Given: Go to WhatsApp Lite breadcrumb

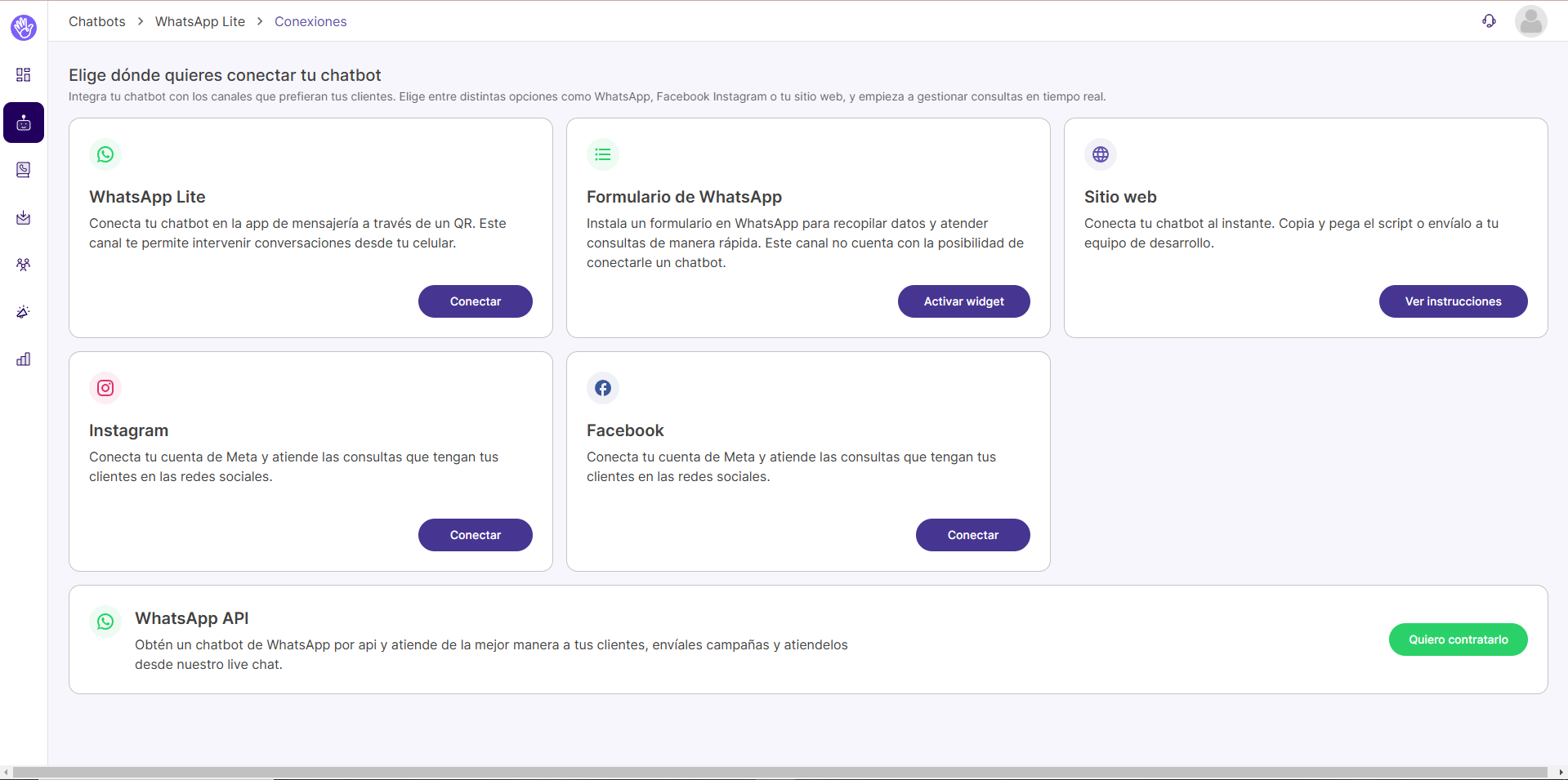Looking at the screenshot, I should click(200, 21).
